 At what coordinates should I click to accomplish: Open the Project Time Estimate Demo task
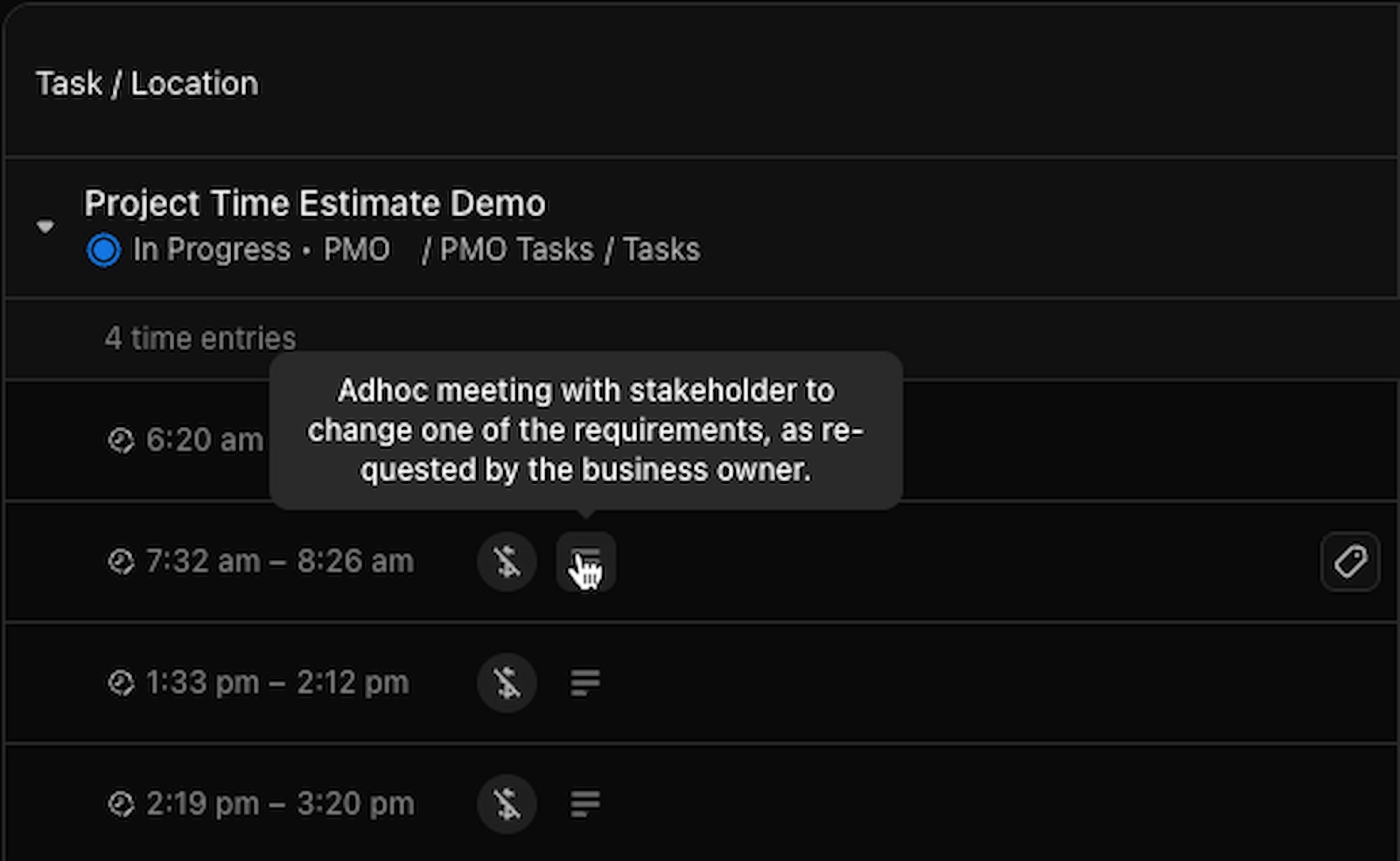(x=315, y=204)
